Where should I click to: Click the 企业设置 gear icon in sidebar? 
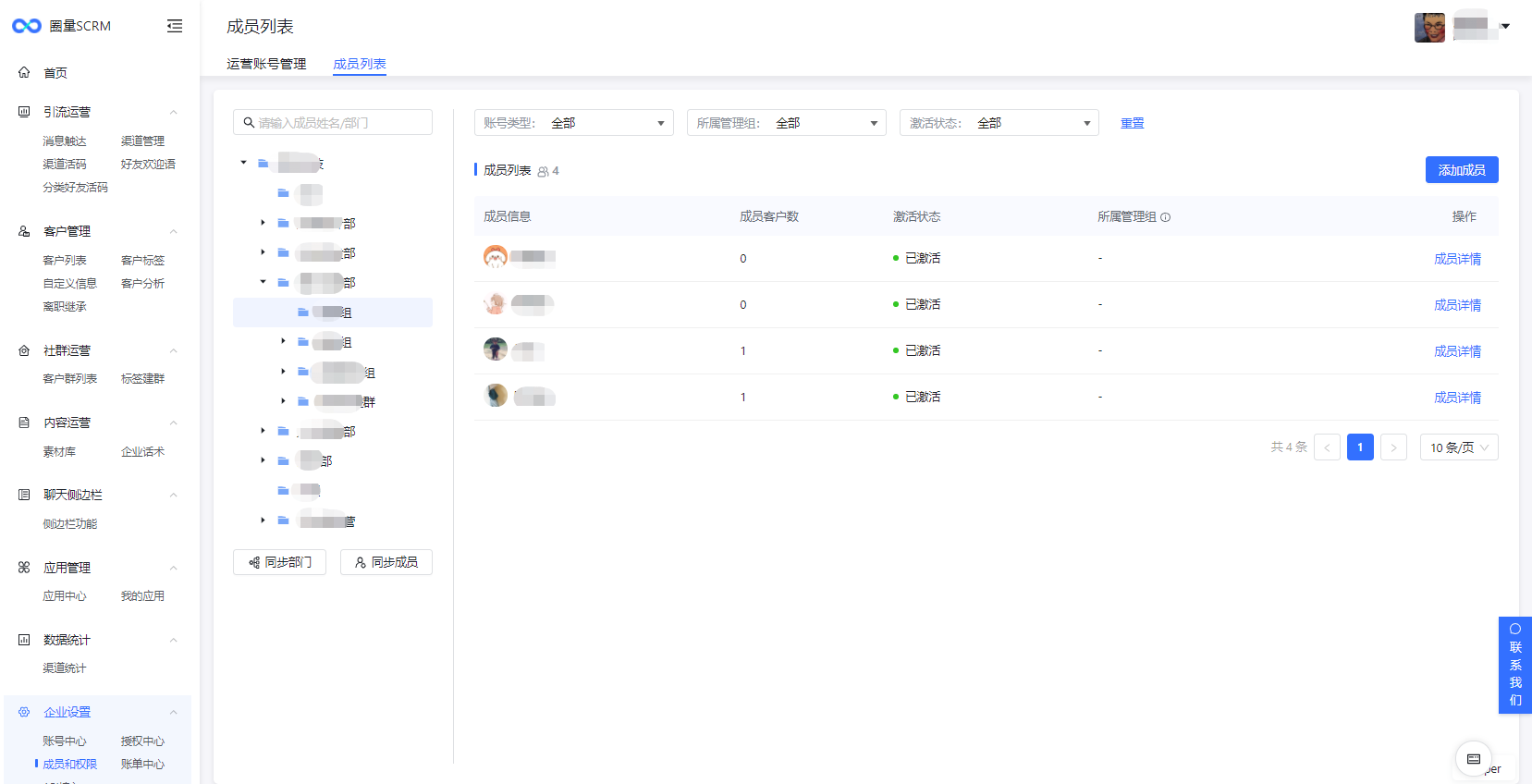pyautogui.click(x=24, y=712)
